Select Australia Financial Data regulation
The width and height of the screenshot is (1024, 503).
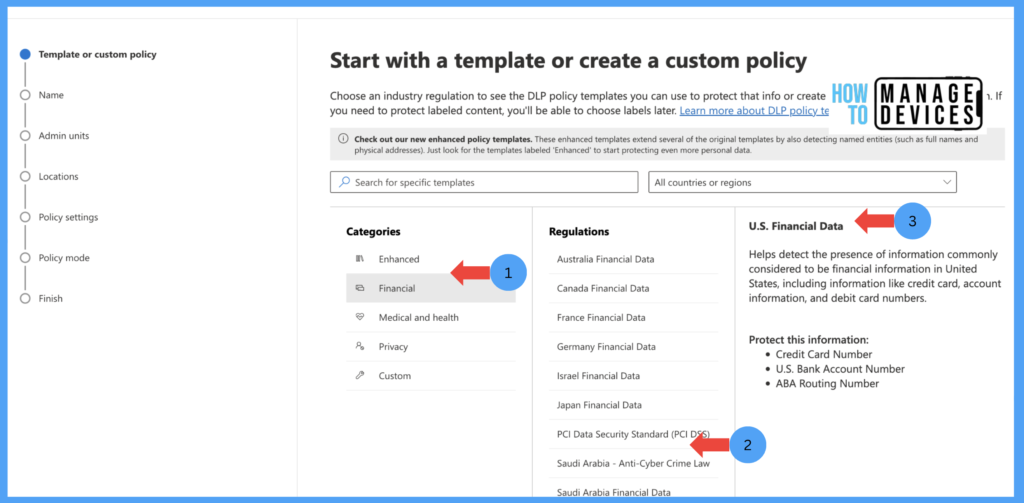[605, 259]
